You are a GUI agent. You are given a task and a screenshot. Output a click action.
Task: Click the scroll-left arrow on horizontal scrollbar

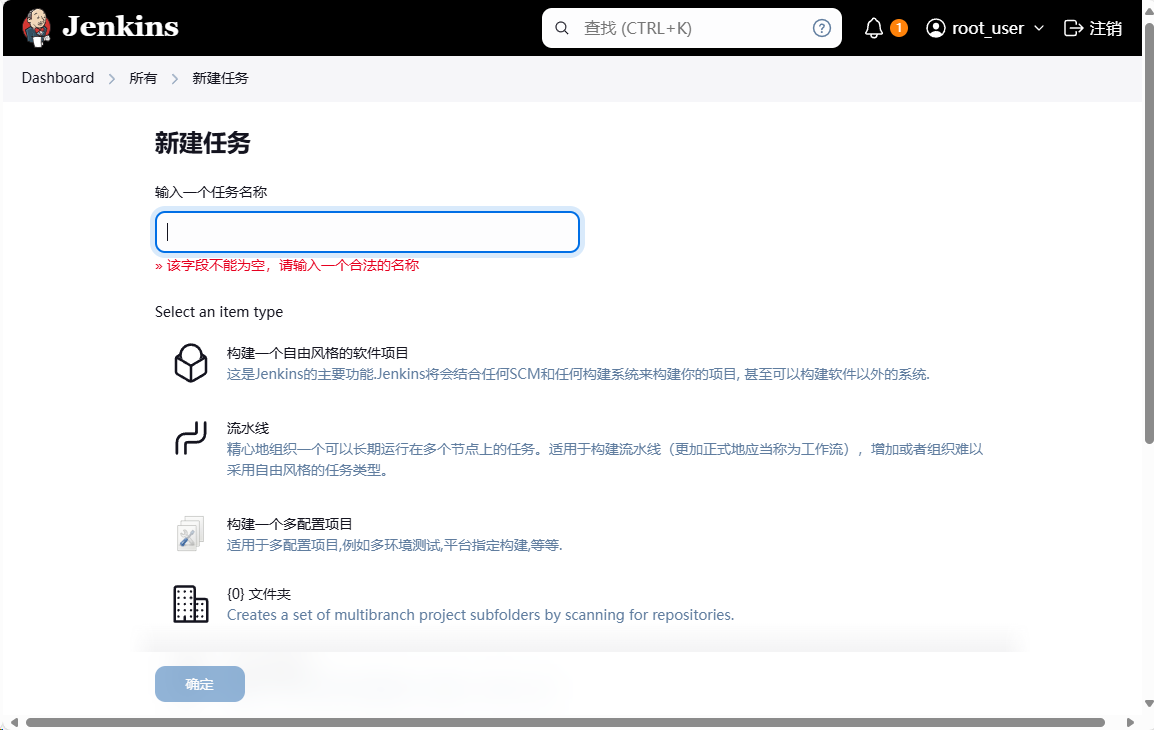[x=14, y=723]
